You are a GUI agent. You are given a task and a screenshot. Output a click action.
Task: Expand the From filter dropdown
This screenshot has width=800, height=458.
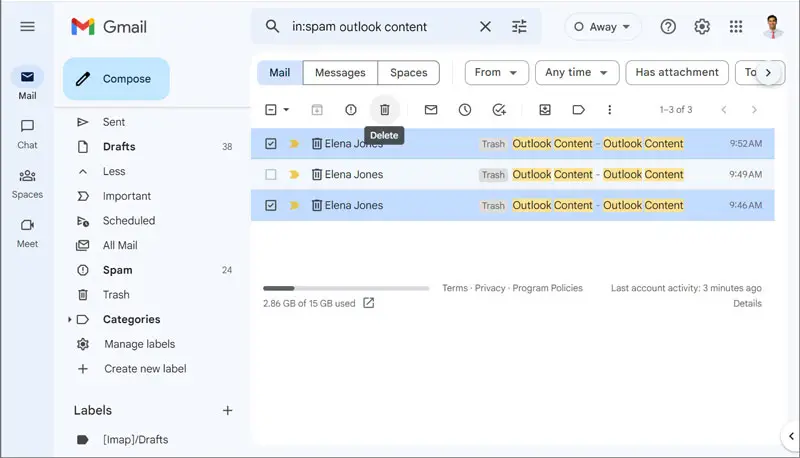click(x=497, y=73)
